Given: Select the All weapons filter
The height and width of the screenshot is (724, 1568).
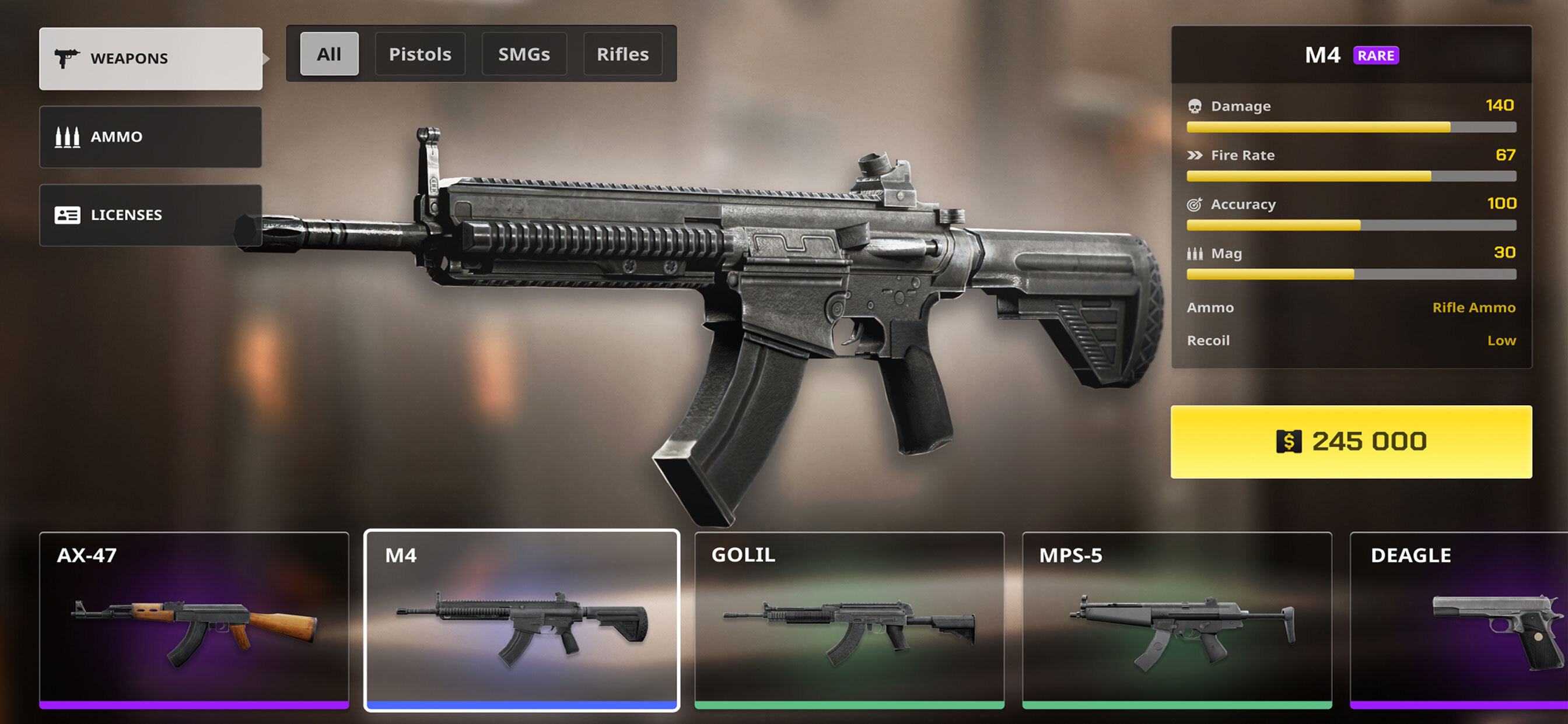Looking at the screenshot, I should [x=328, y=54].
